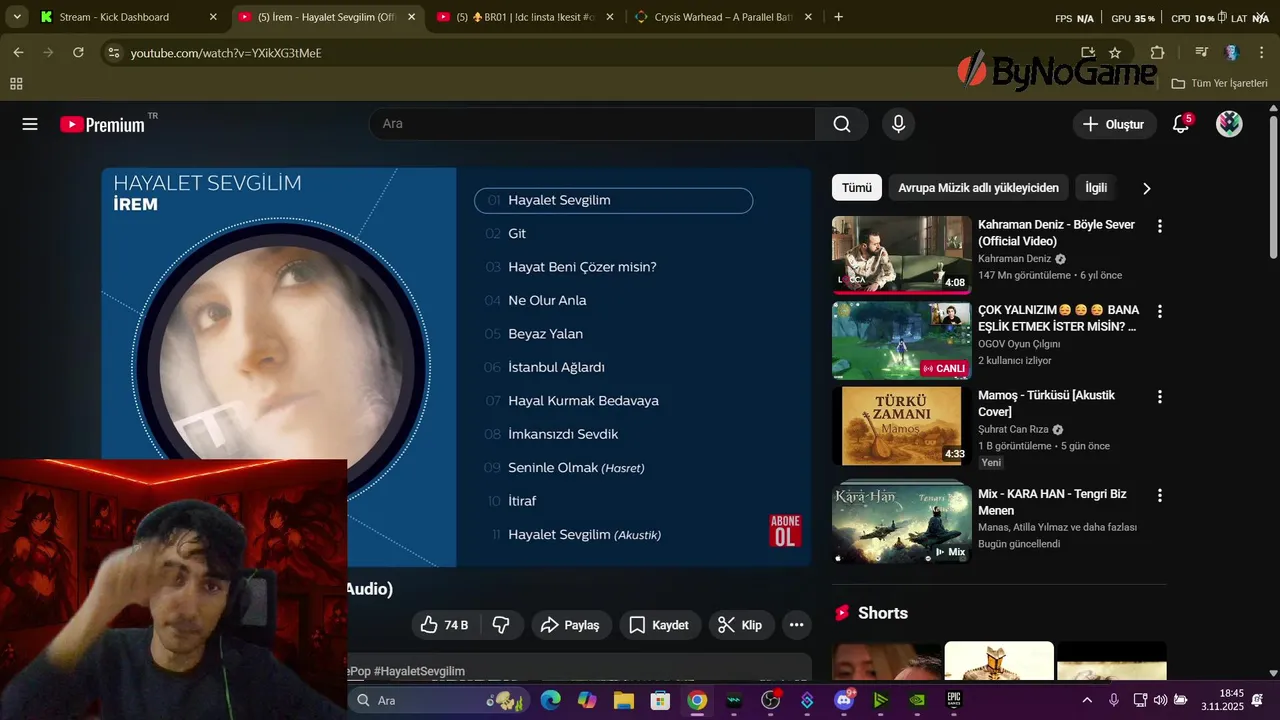This screenshot has width=1280, height=720.
Task: Go back with the browser back arrow
Action: (18, 52)
